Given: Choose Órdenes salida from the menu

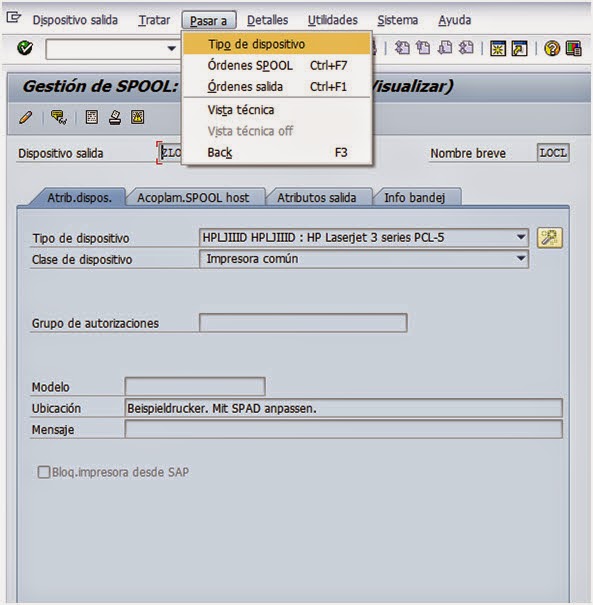Looking at the screenshot, I should [x=276, y=86].
